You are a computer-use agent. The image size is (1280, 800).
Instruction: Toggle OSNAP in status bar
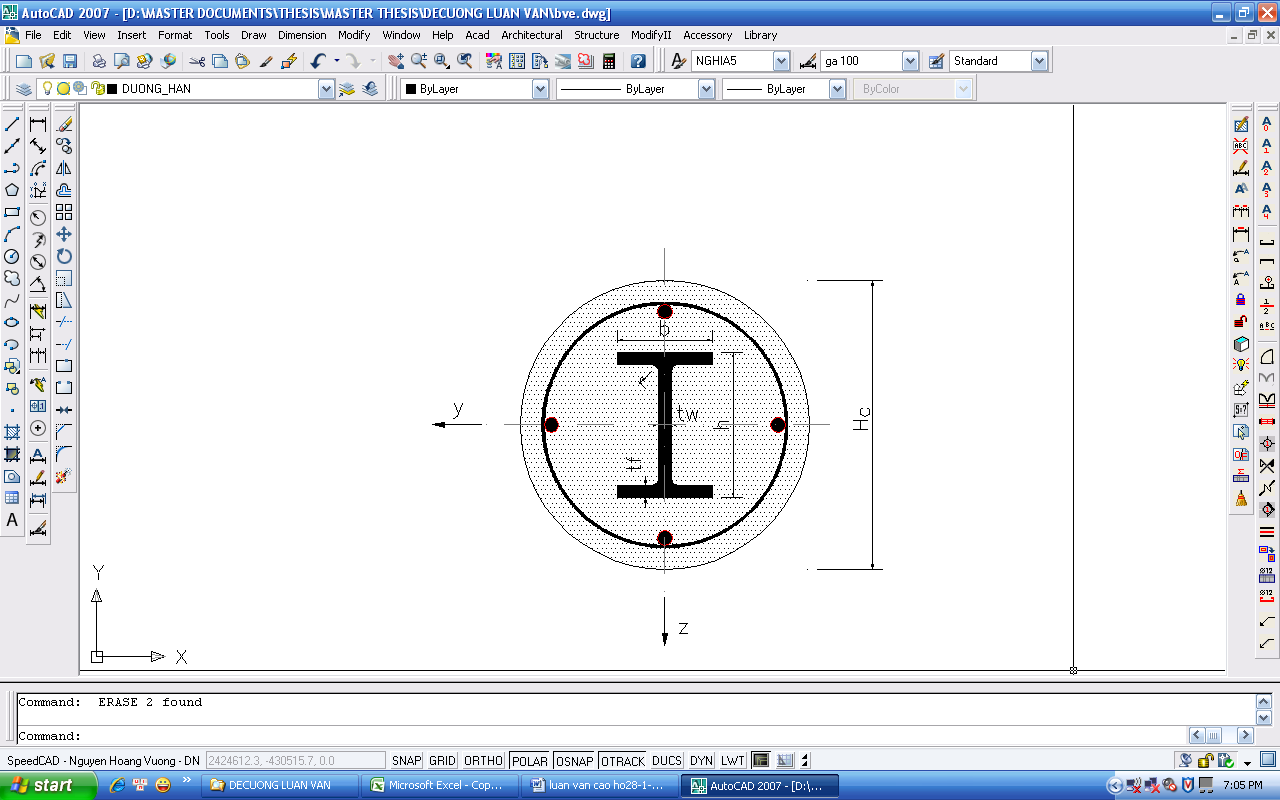(575, 761)
